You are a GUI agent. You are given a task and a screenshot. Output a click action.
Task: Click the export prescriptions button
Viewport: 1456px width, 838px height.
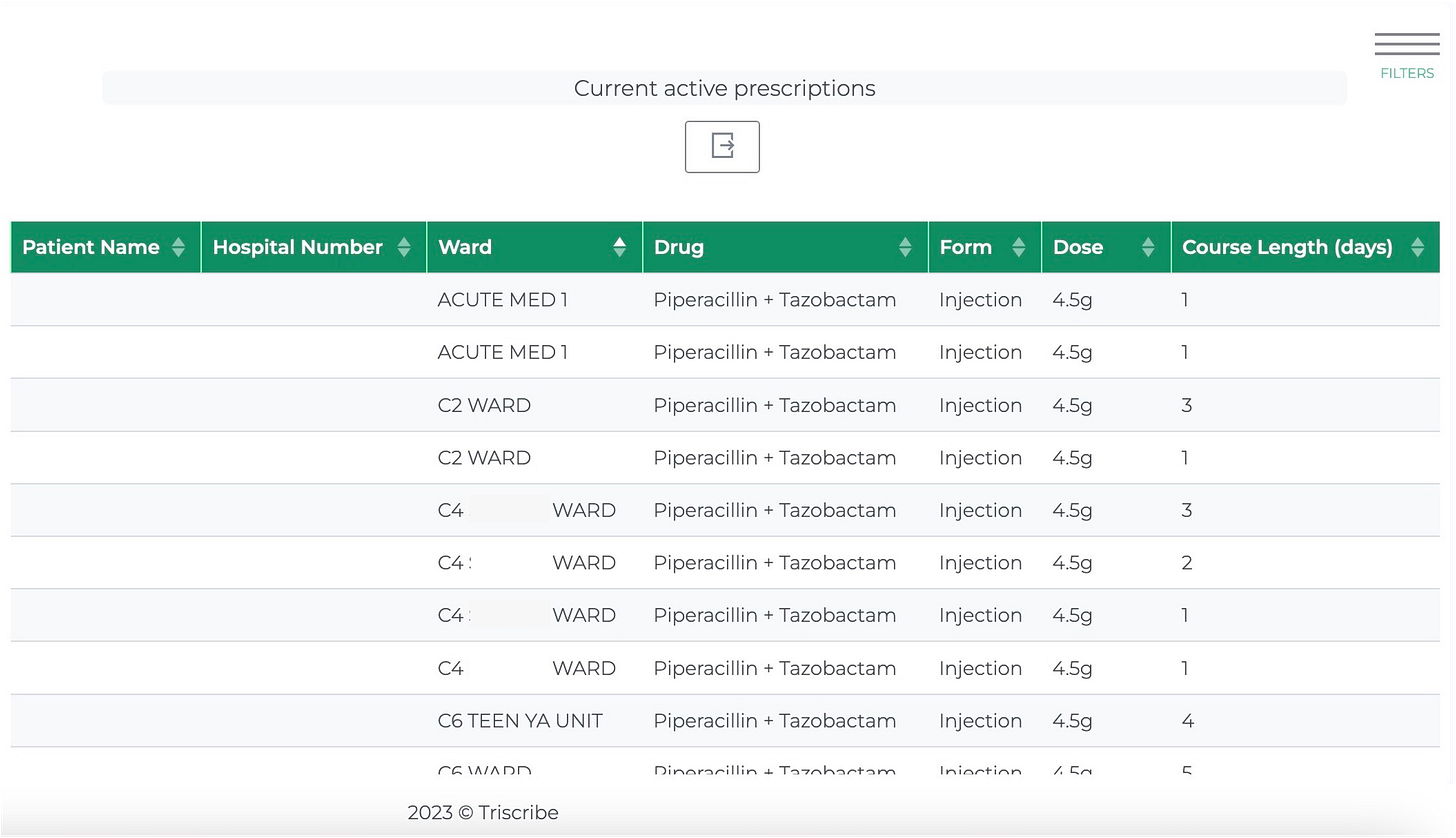722,147
